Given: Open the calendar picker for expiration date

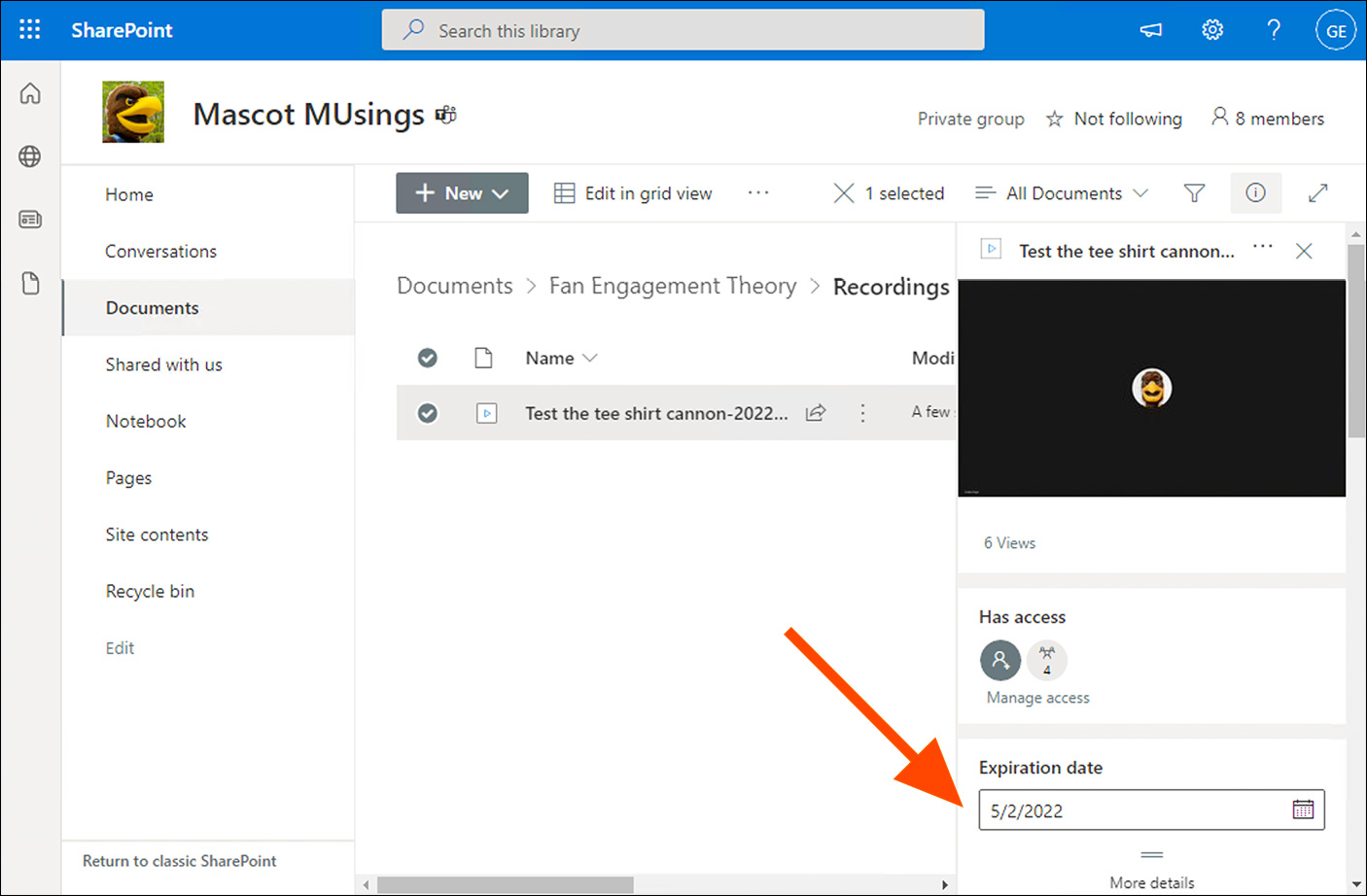Looking at the screenshot, I should pos(1303,810).
